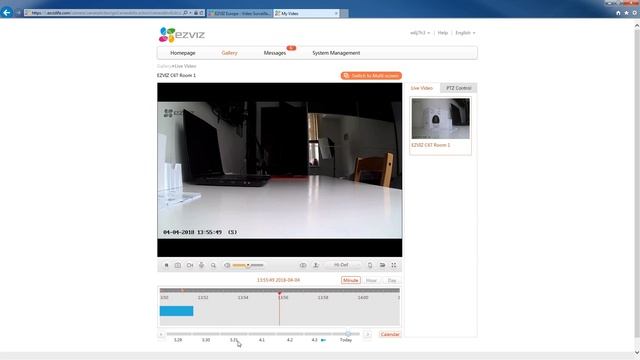Viewport: 640px width, 360px height.
Task: Click the browser back button
Action: (7, 13)
